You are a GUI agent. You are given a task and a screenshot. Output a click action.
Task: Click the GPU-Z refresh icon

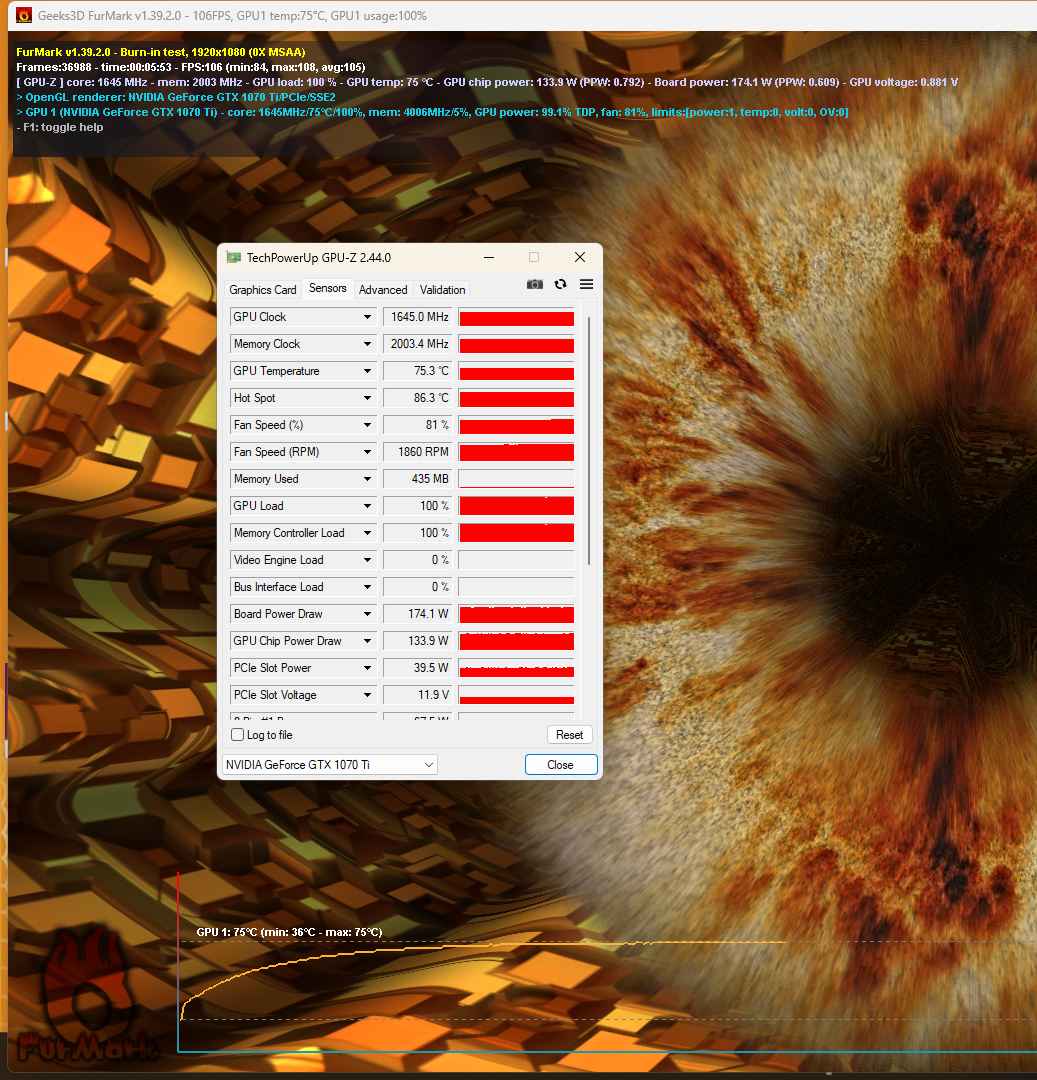[x=561, y=284]
